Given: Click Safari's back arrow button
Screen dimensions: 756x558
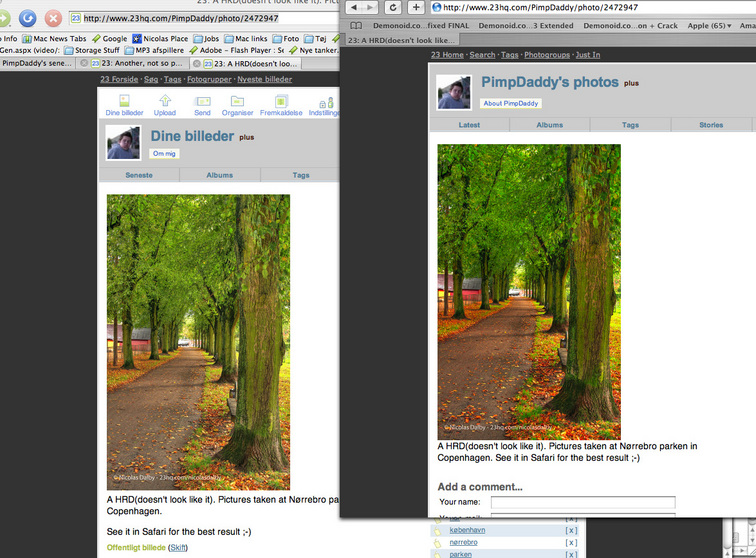Looking at the screenshot, I should [x=354, y=7].
